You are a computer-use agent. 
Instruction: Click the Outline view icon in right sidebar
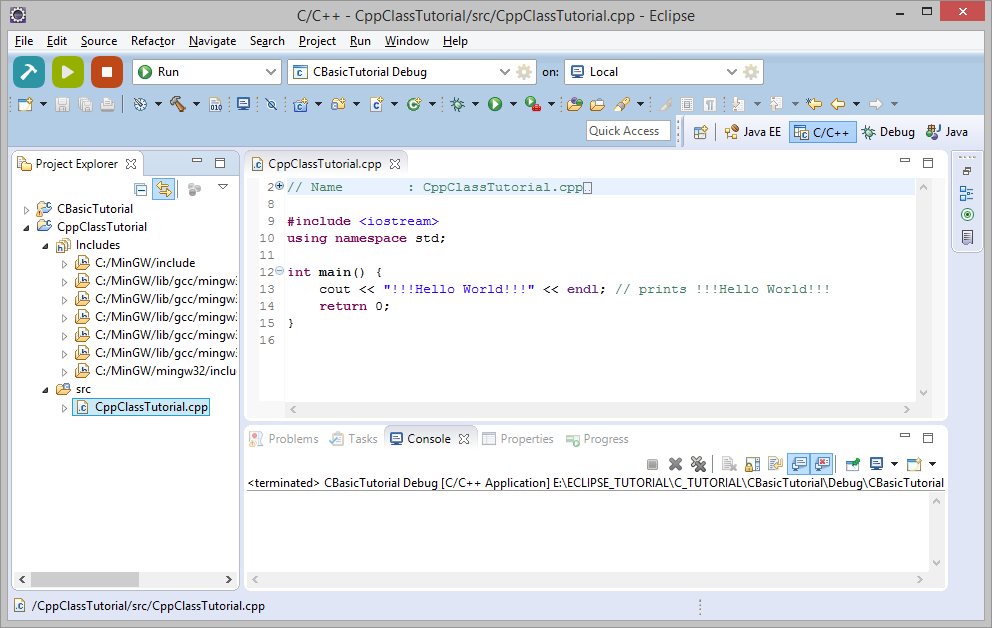[967, 193]
